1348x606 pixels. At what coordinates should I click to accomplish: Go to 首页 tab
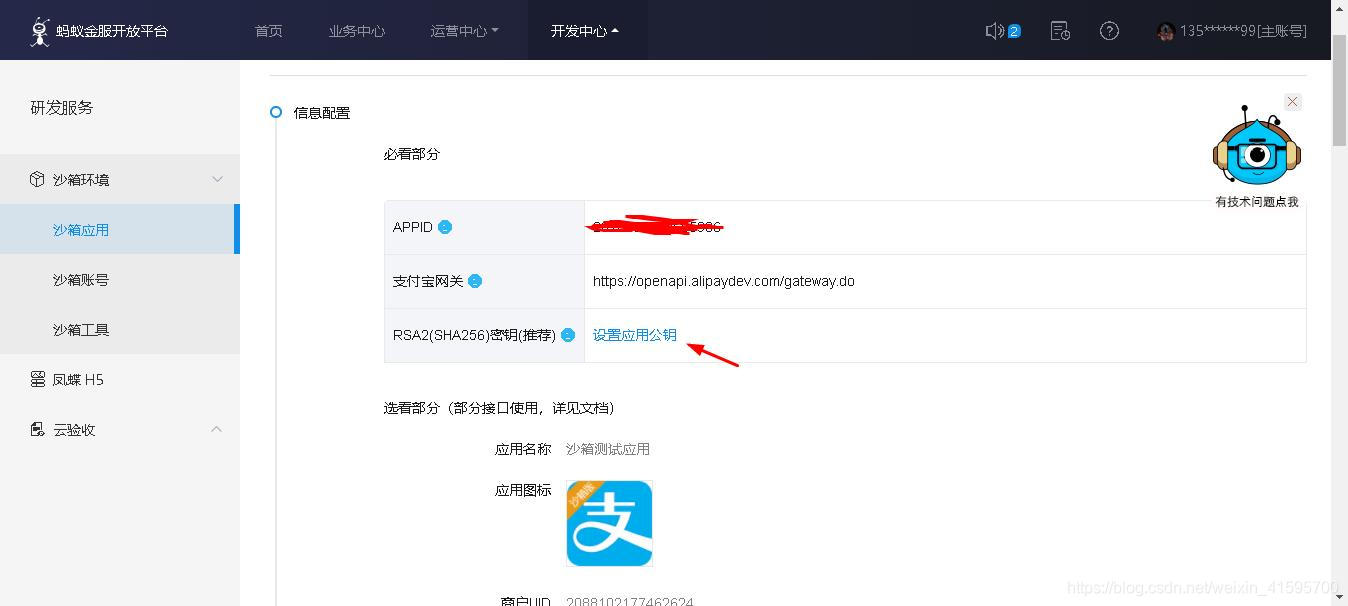click(x=269, y=31)
